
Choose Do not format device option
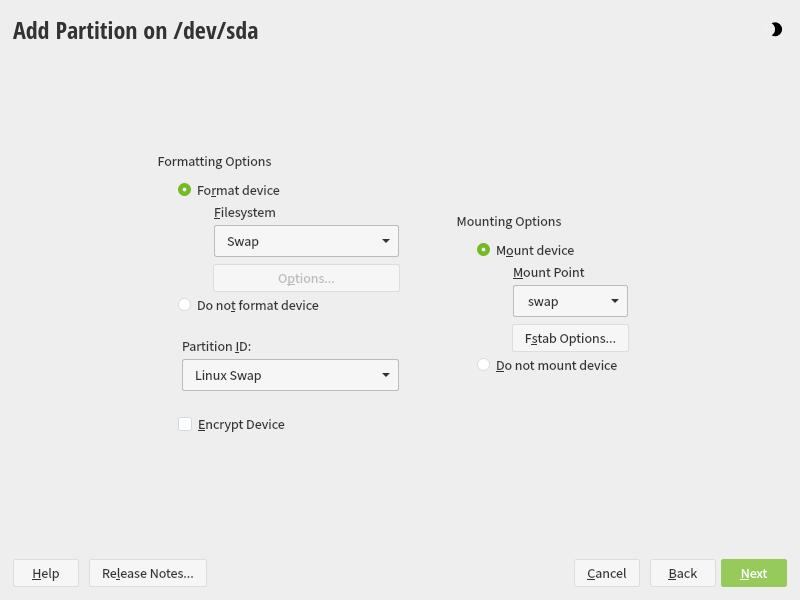coord(185,305)
